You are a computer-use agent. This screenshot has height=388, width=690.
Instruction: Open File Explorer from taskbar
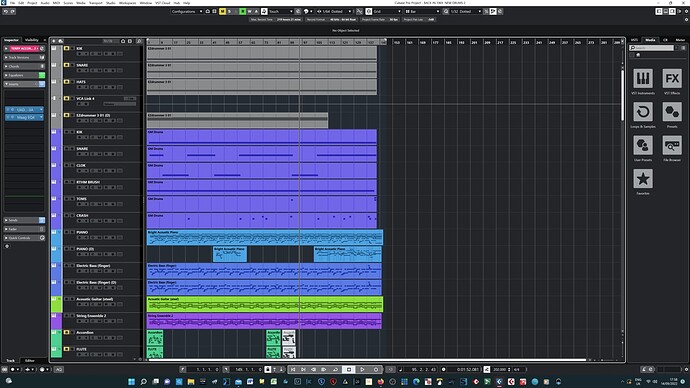[191, 381]
